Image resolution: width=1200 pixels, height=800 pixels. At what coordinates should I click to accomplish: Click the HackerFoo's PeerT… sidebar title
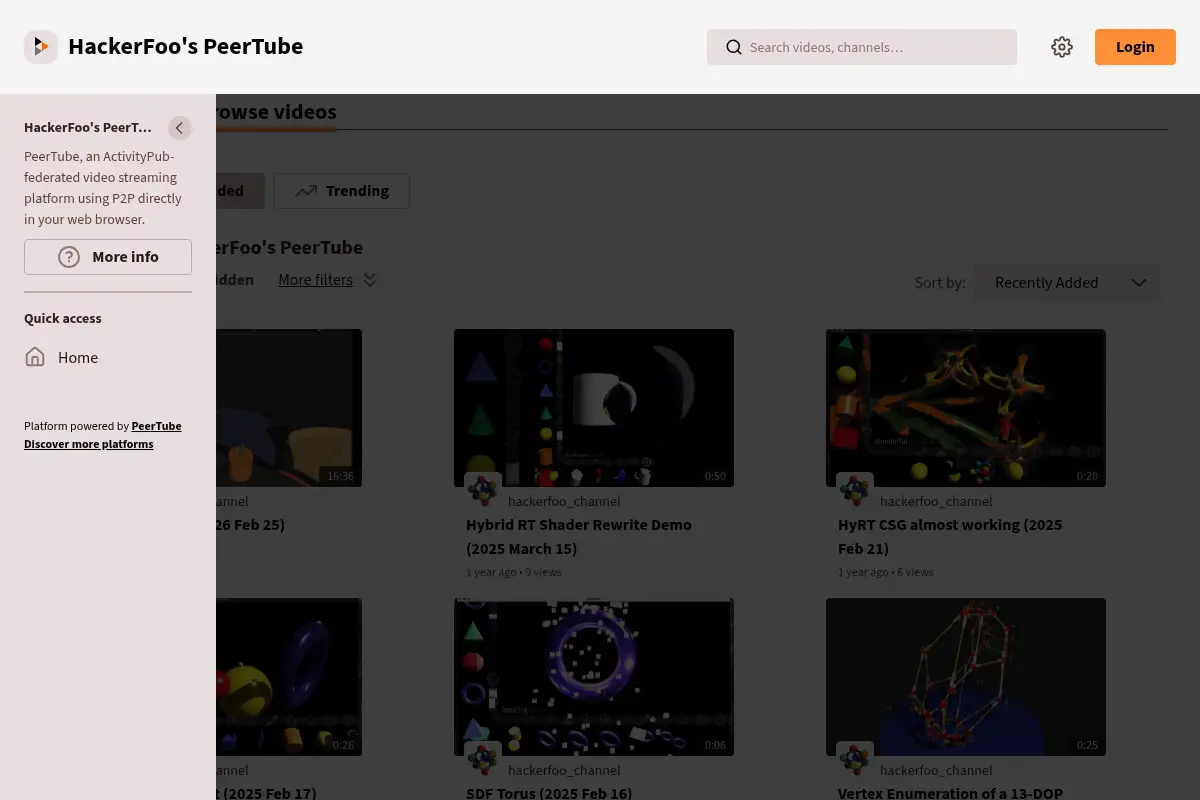tap(88, 128)
